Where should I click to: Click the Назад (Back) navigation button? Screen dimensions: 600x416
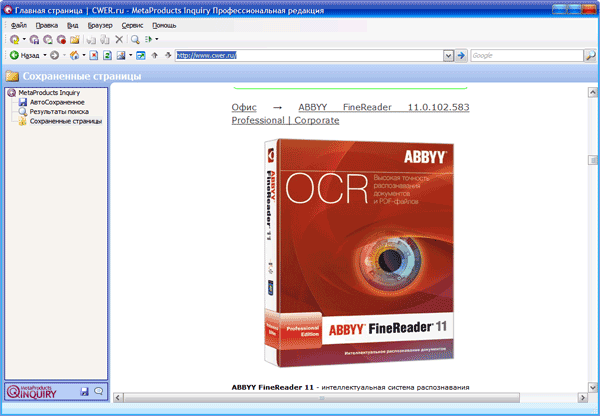[x=24, y=55]
